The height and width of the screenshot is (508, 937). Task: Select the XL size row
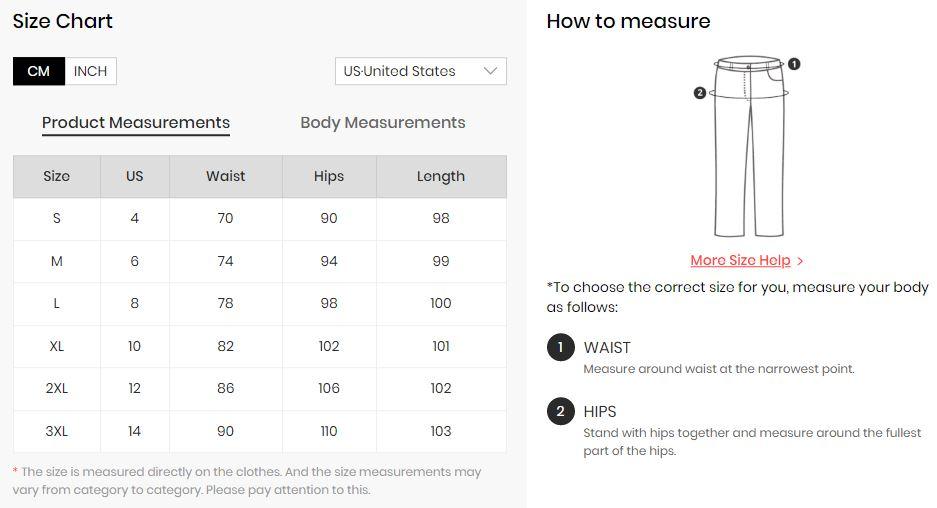260,346
